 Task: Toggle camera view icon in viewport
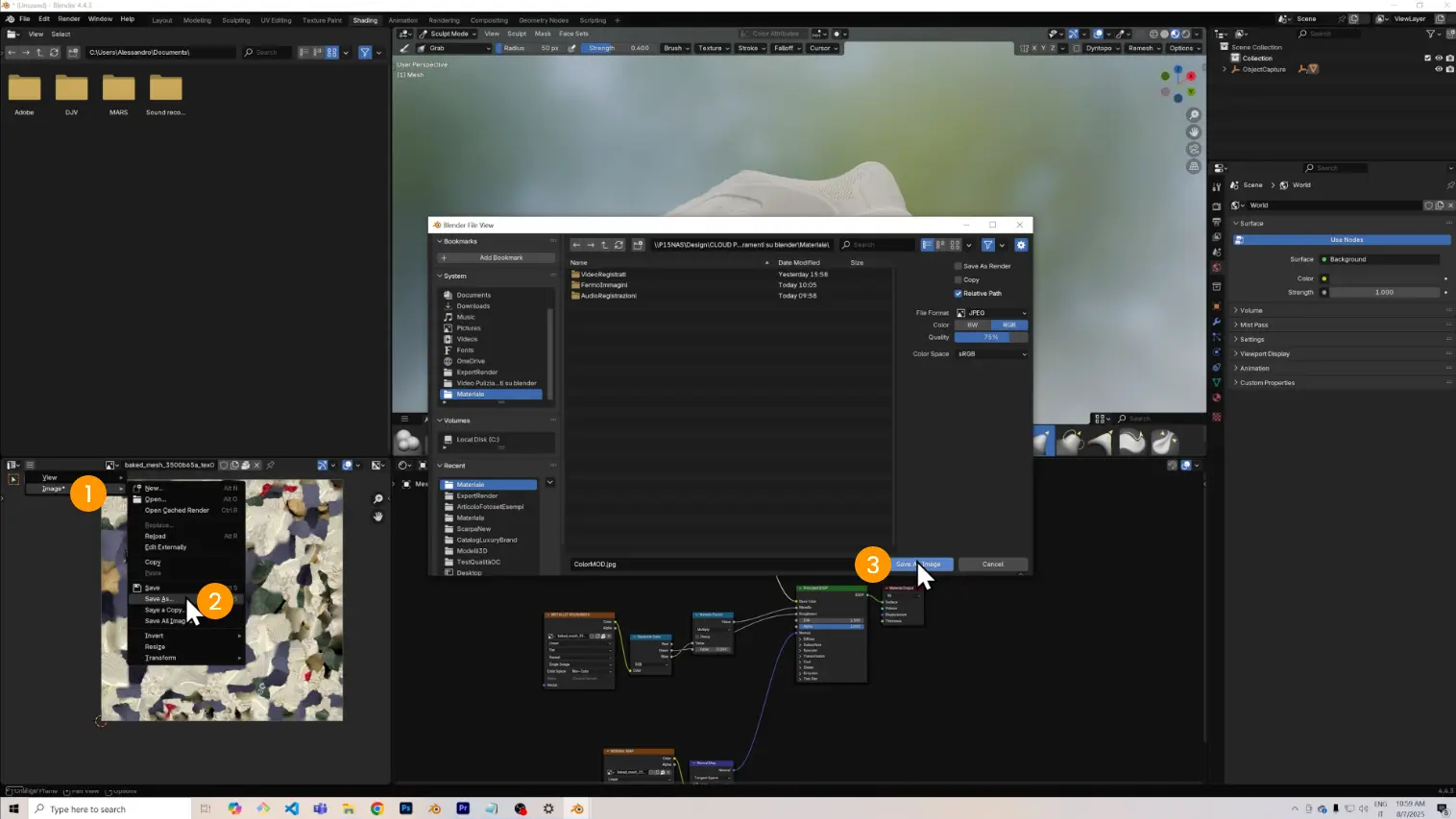1194,149
